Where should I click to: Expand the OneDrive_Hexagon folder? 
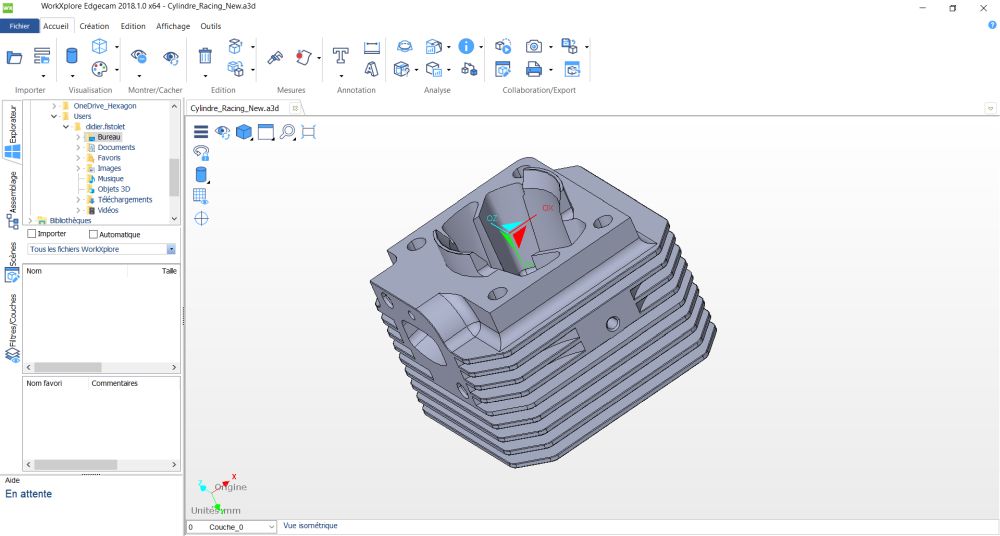(x=54, y=106)
